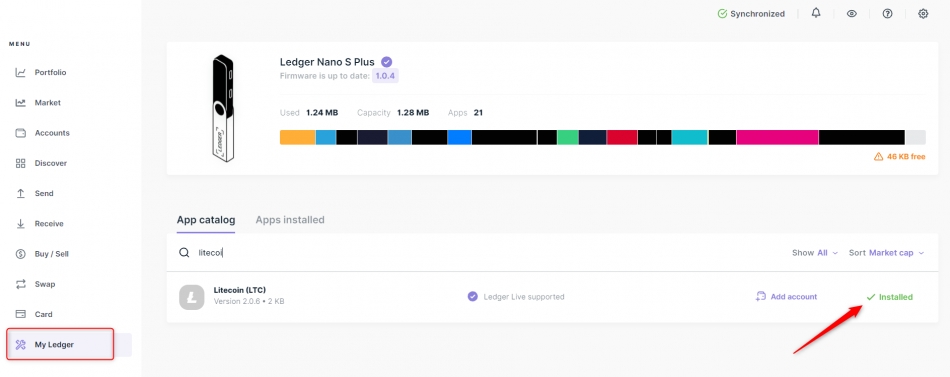The width and height of the screenshot is (950, 377).
Task: Select My Ledger in the sidebar
Action: 60,344
